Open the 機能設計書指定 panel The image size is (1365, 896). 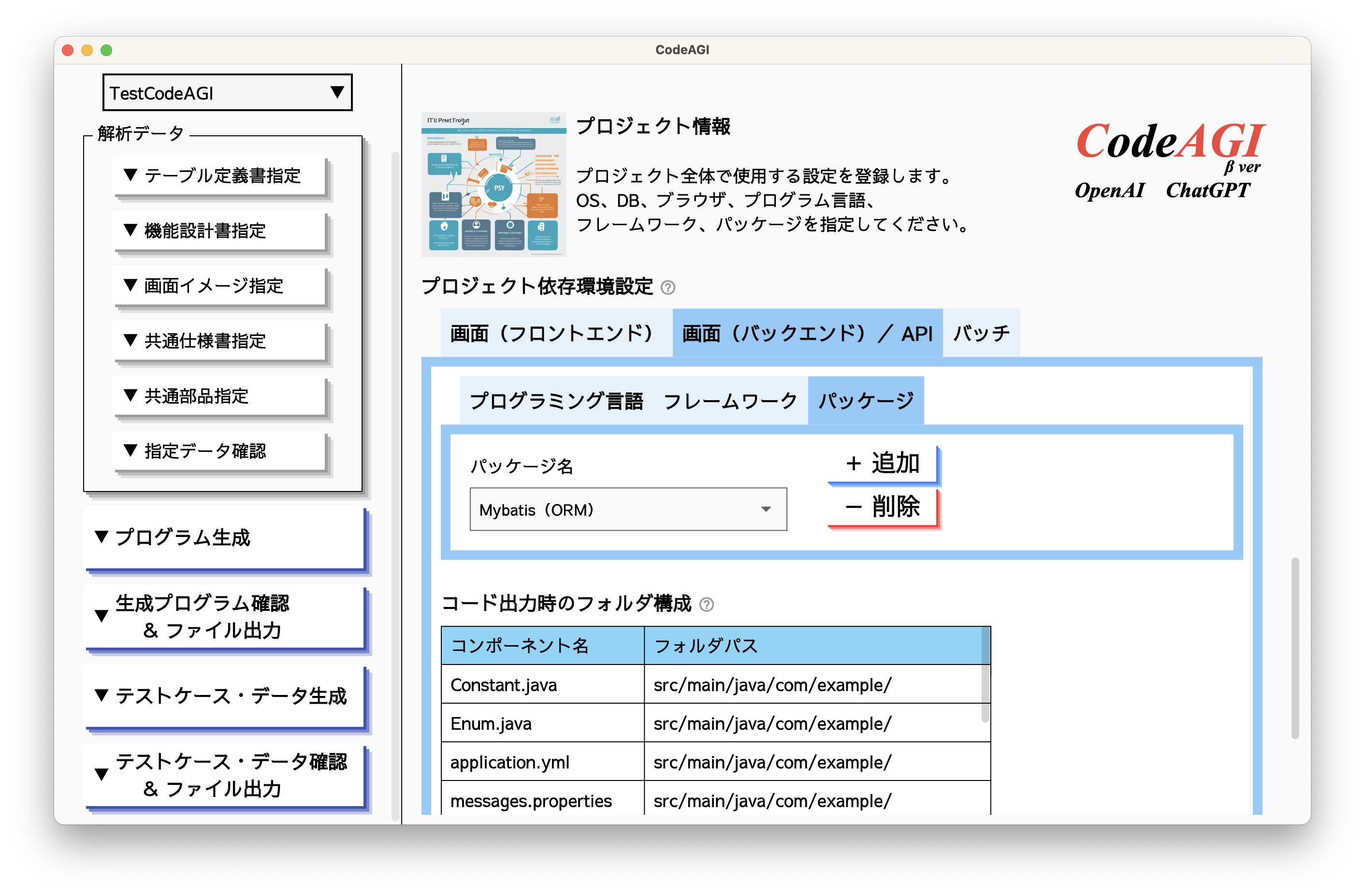point(219,231)
